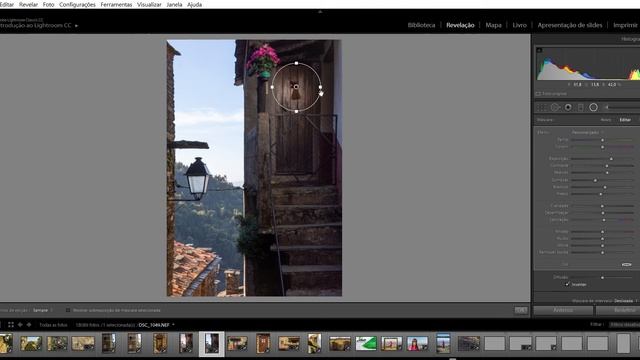Click the mask Editar option
The image size is (640, 360).
[625, 120]
